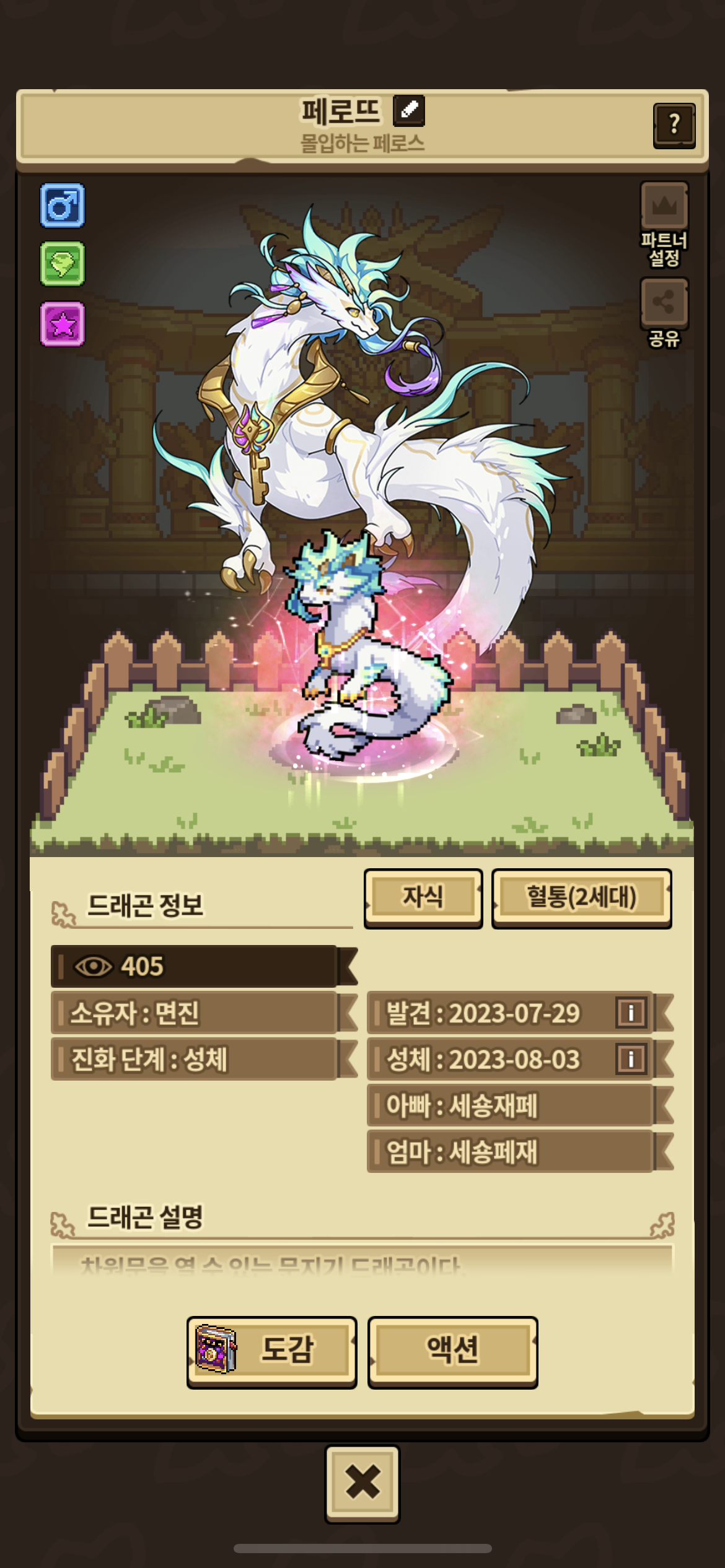Click the info icon beside 발견 date
Viewport: 725px width, 1568px height.
(631, 1013)
